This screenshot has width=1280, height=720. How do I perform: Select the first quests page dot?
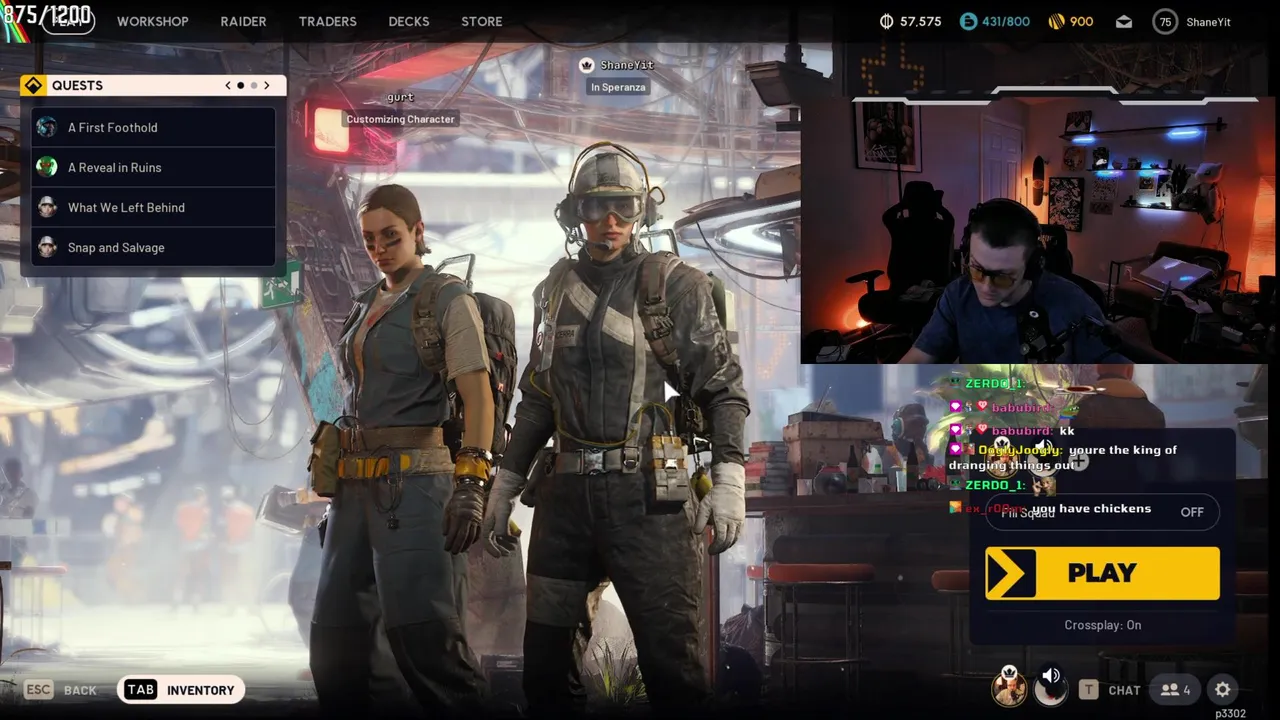click(x=240, y=85)
